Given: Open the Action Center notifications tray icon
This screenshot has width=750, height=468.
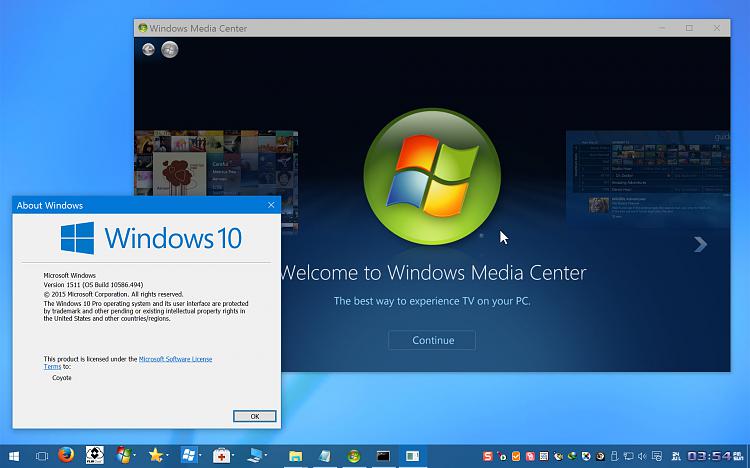Looking at the screenshot, I should click(x=657, y=457).
